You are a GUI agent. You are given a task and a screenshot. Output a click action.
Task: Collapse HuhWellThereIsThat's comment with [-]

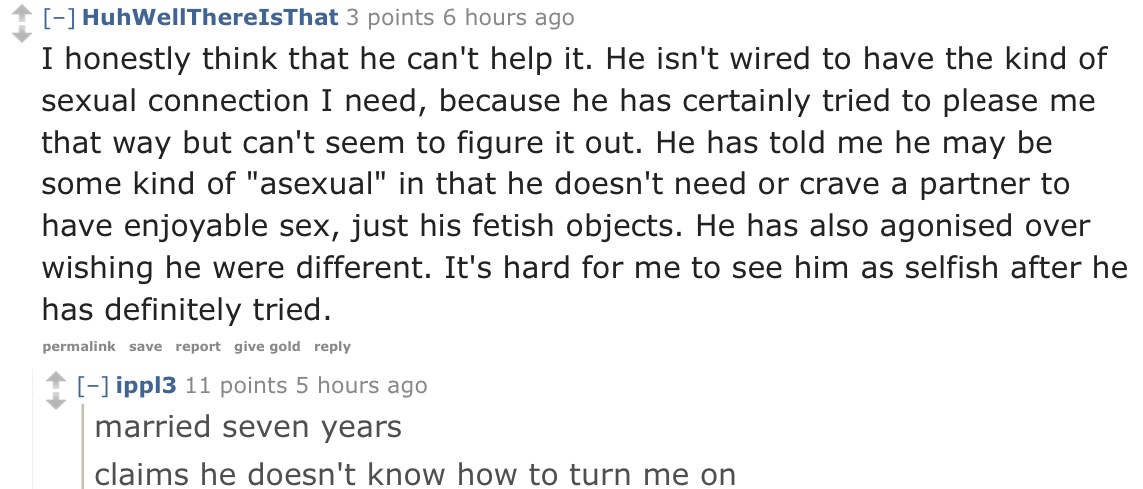point(59,17)
